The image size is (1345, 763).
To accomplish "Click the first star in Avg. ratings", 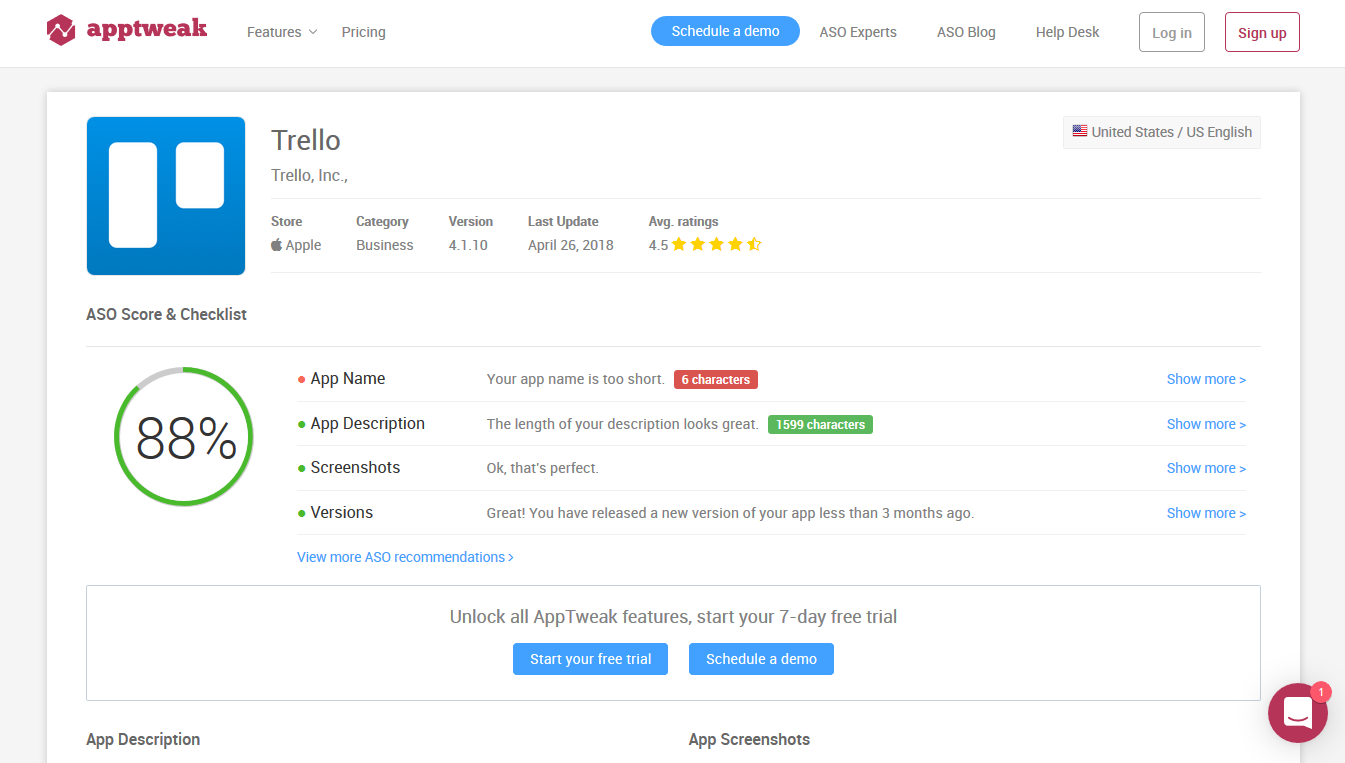I will [680, 243].
